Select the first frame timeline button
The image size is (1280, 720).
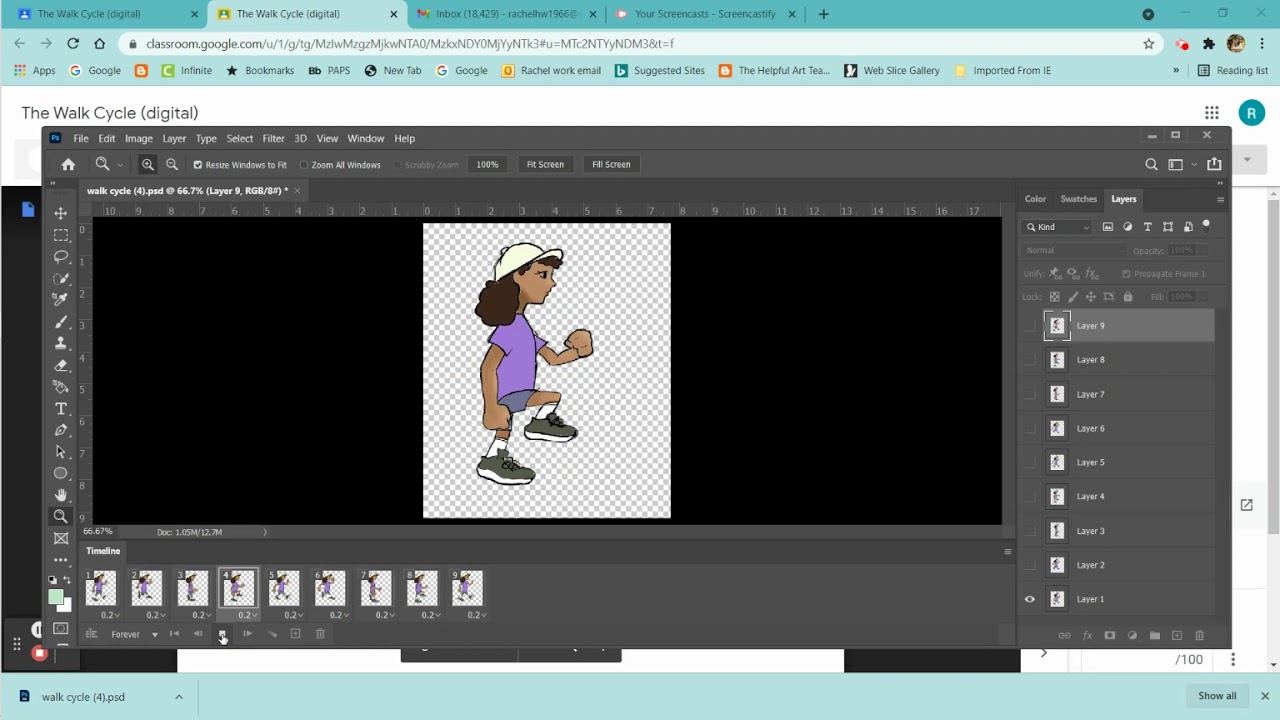tap(174, 634)
